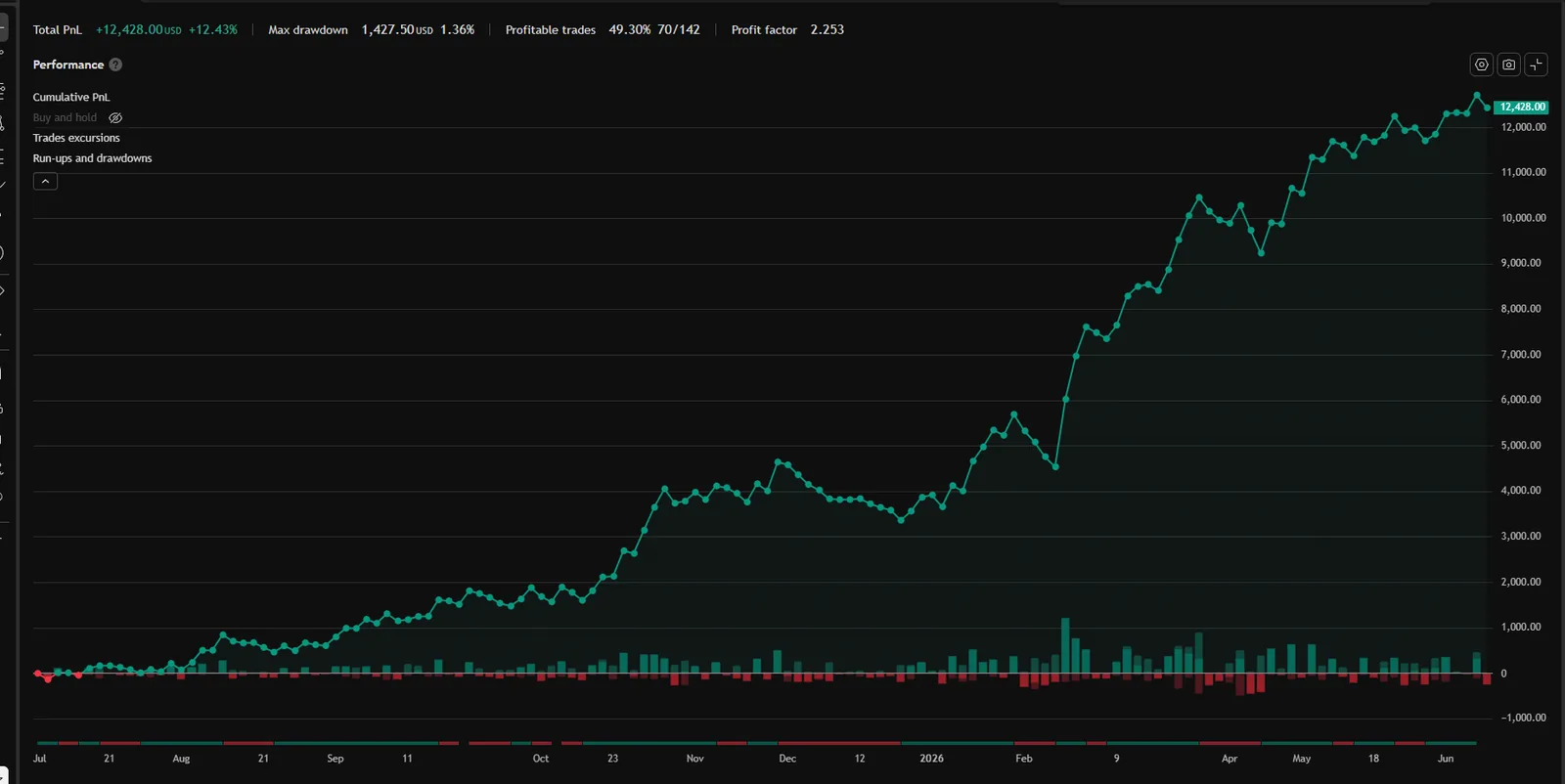Image resolution: width=1565 pixels, height=784 pixels.
Task: Click the 12,000.00 axis label
Action: click(1523, 127)
